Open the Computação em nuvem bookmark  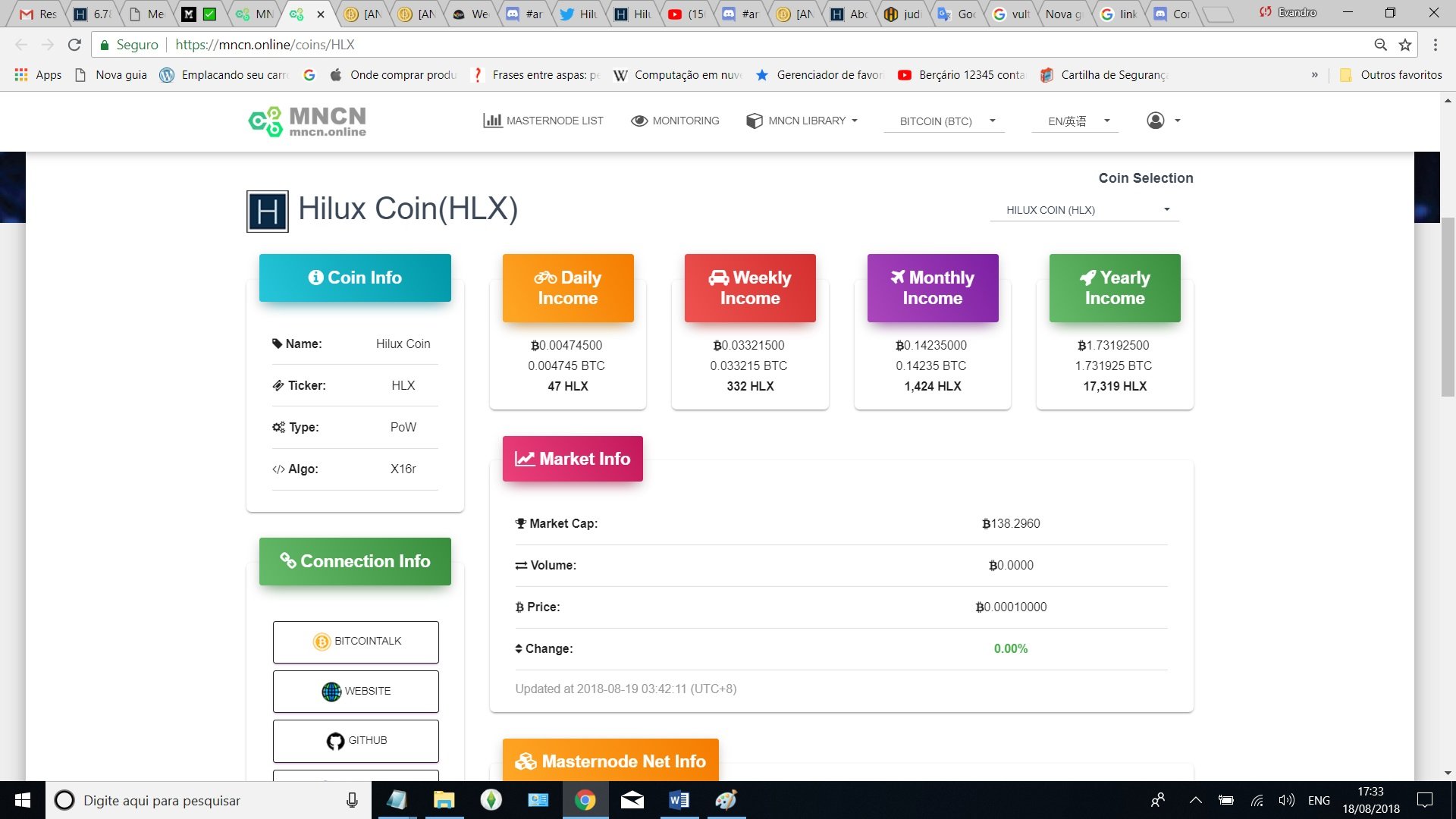[x=678, y=74]
